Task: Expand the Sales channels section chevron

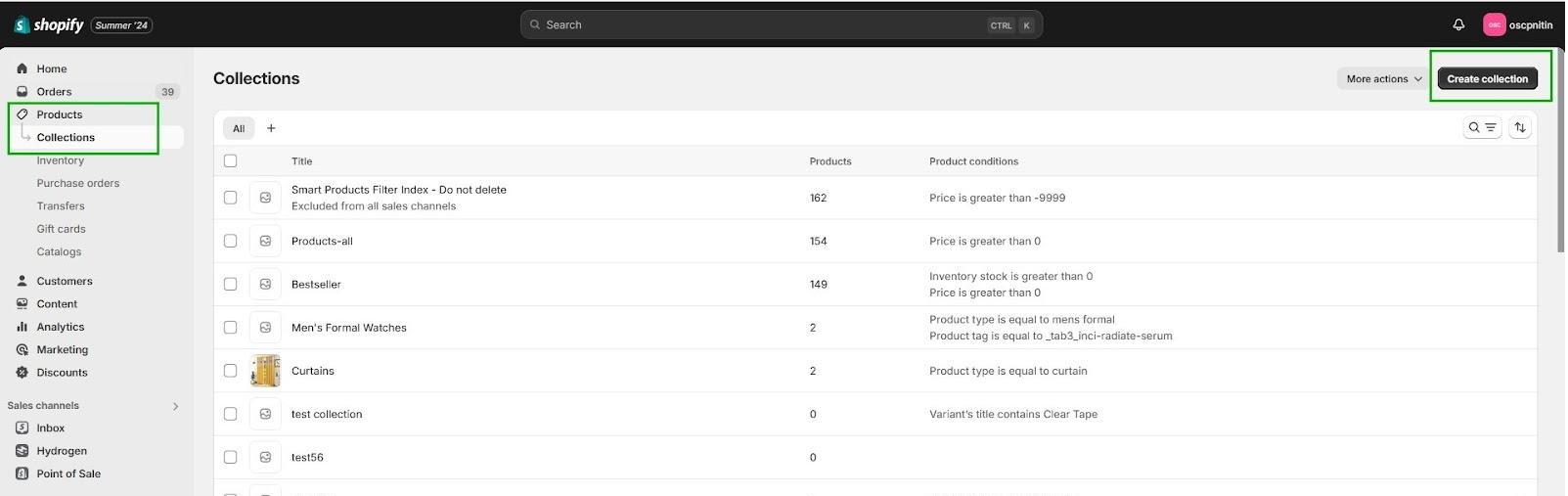Action: pos(176,406)
